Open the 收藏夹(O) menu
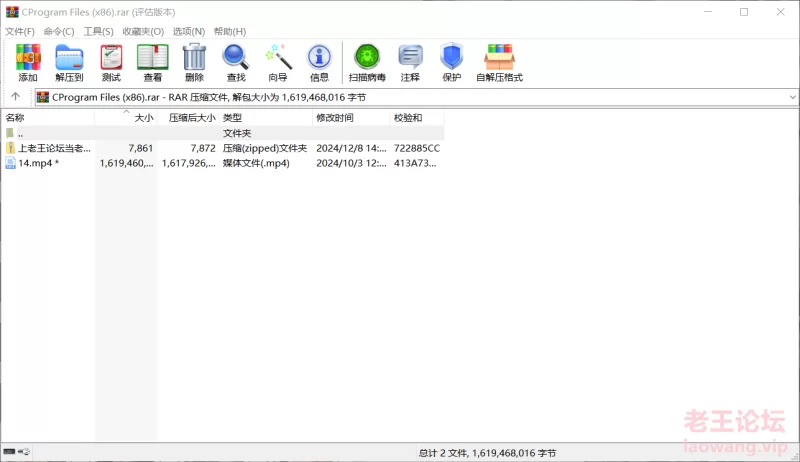This screenshot has width=800, height=462. coord(143,32)
